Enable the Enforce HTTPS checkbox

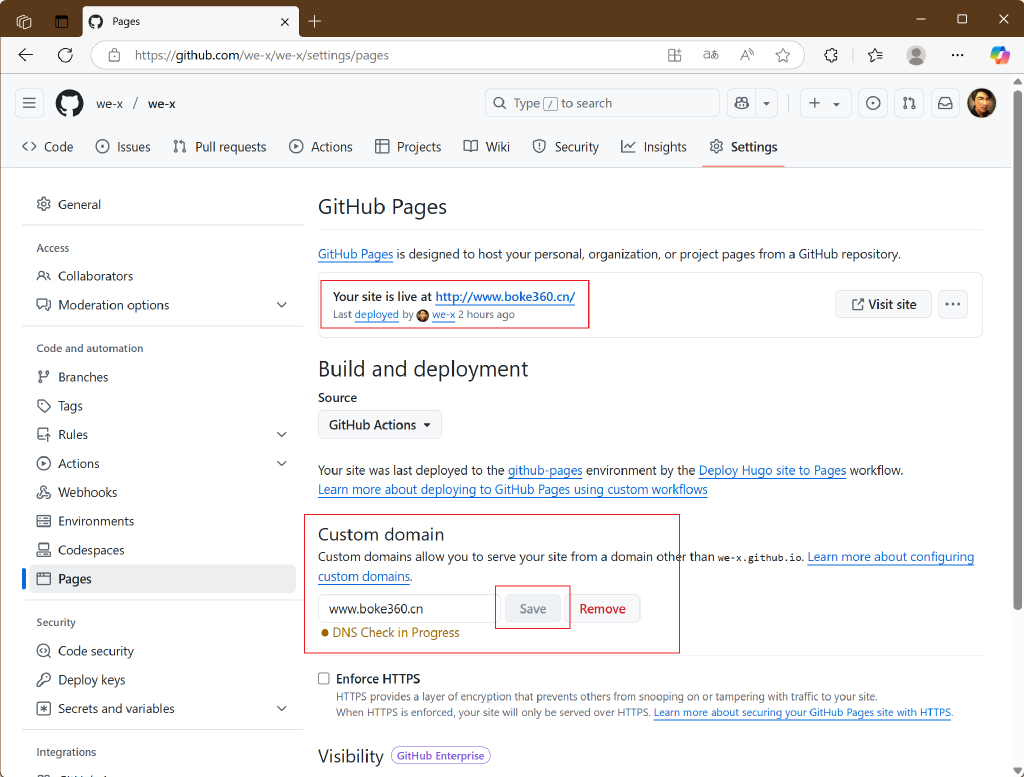pos(323,678)
